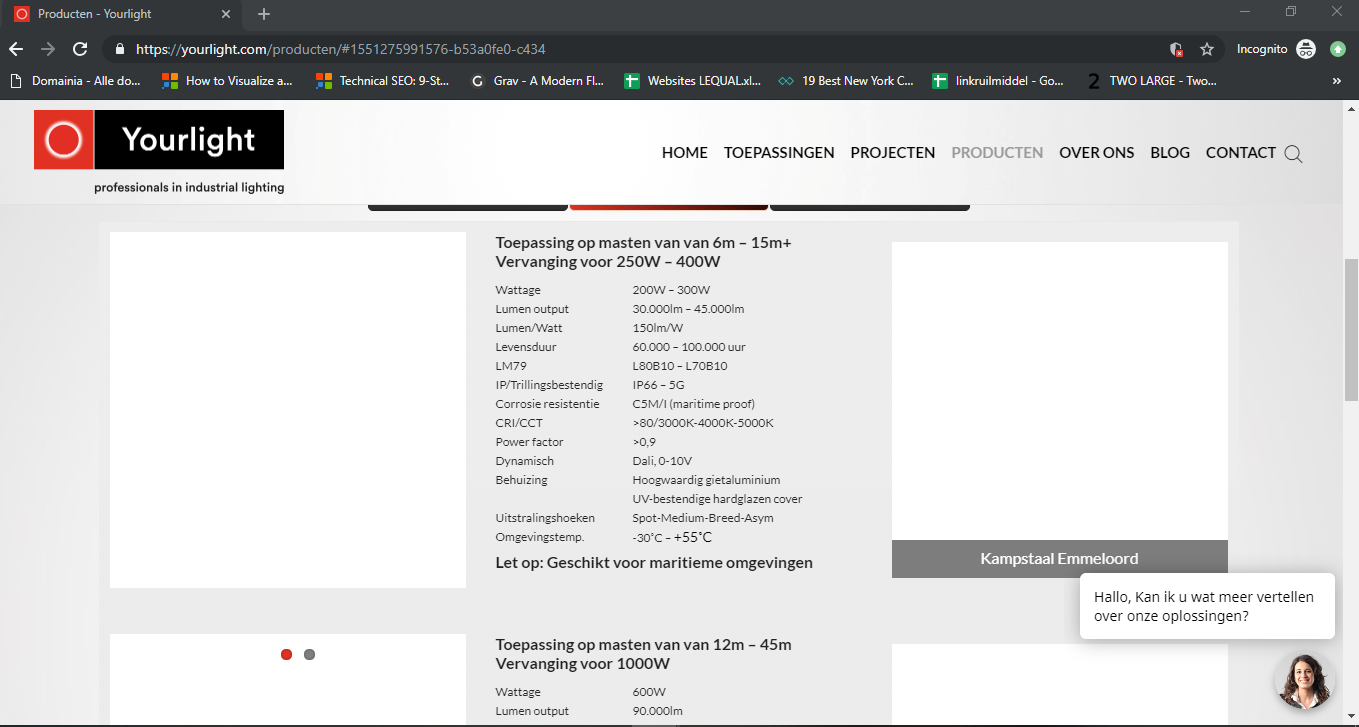1359x727 pixels.
Task: Open the Technical SEO bookmark
Action: [383, 81]
